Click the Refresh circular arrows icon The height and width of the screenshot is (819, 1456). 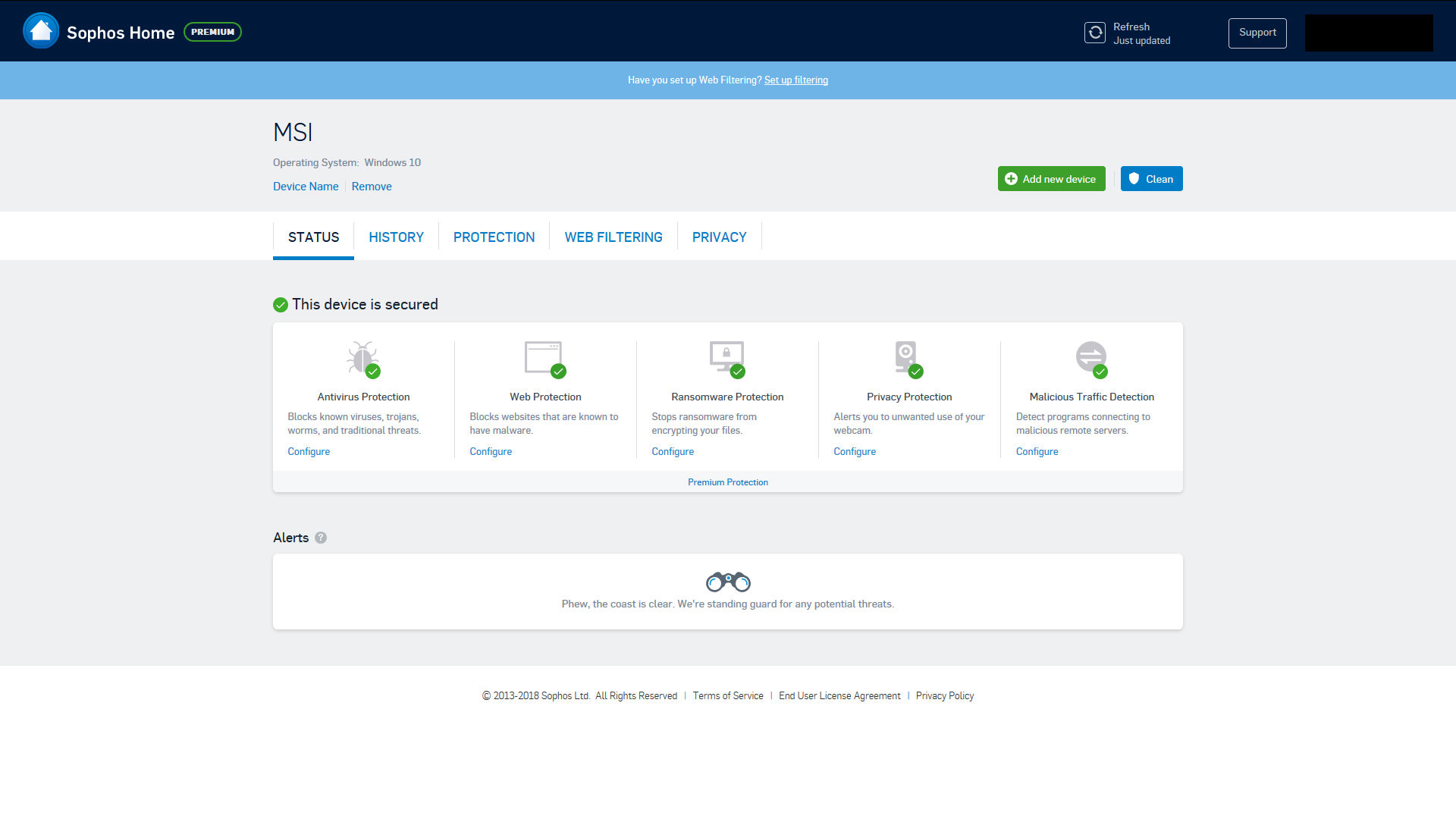click(1095, 33)
